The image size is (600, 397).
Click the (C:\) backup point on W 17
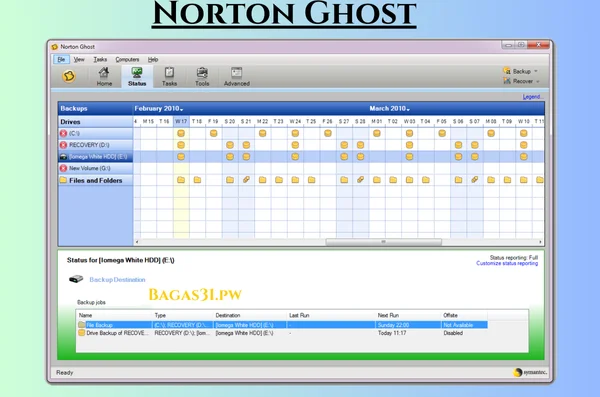click(x=181, y=133)
